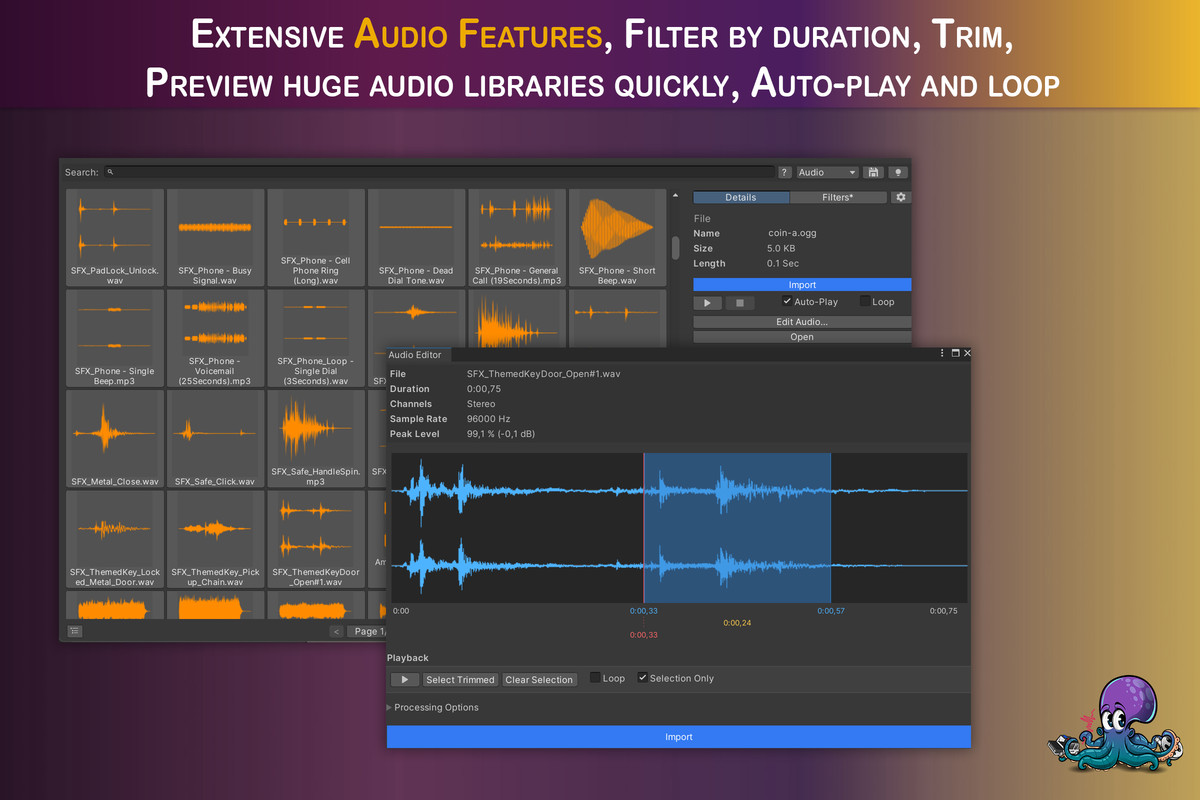This screenshot has height=800, width=1200.
Task: Click inside the Search input field
Action: coord(439,172)
